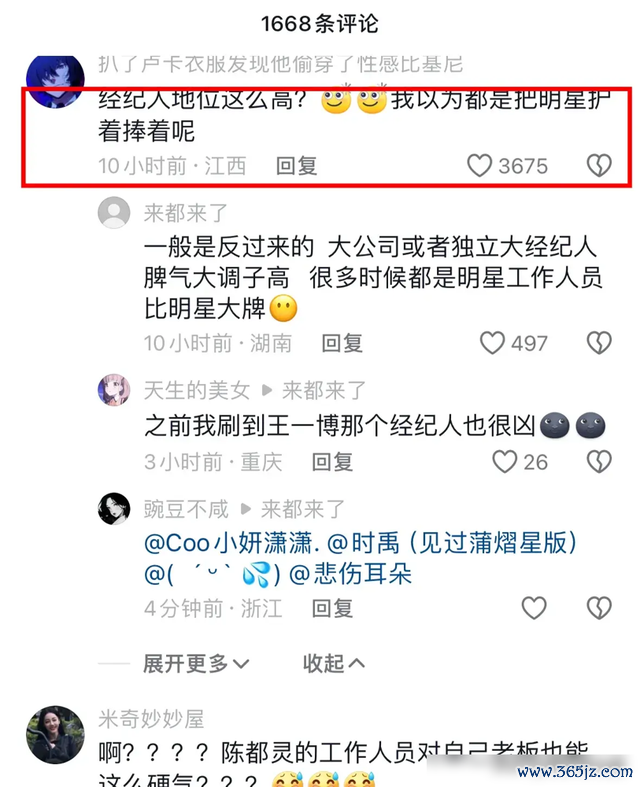Toggle dislike on 豌豆不咸's reply
640x787 pixels.
tap(599, 608)
